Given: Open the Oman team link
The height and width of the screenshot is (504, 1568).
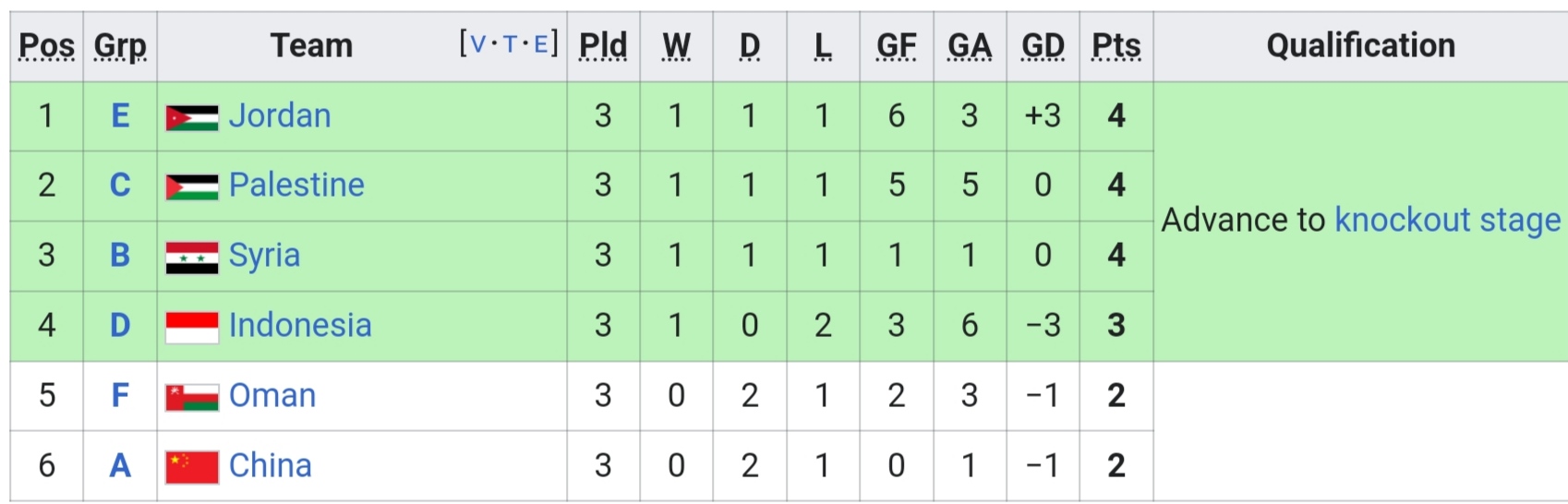Looking at the screenshot, I should point(272,395).
